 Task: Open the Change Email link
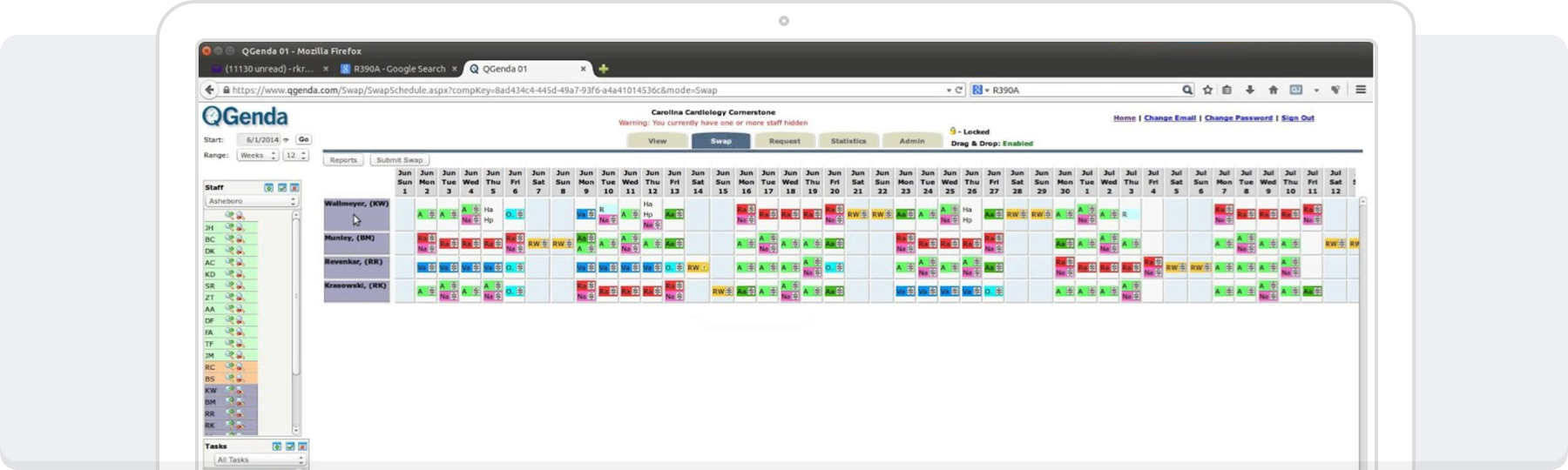tap(1170, 117)
